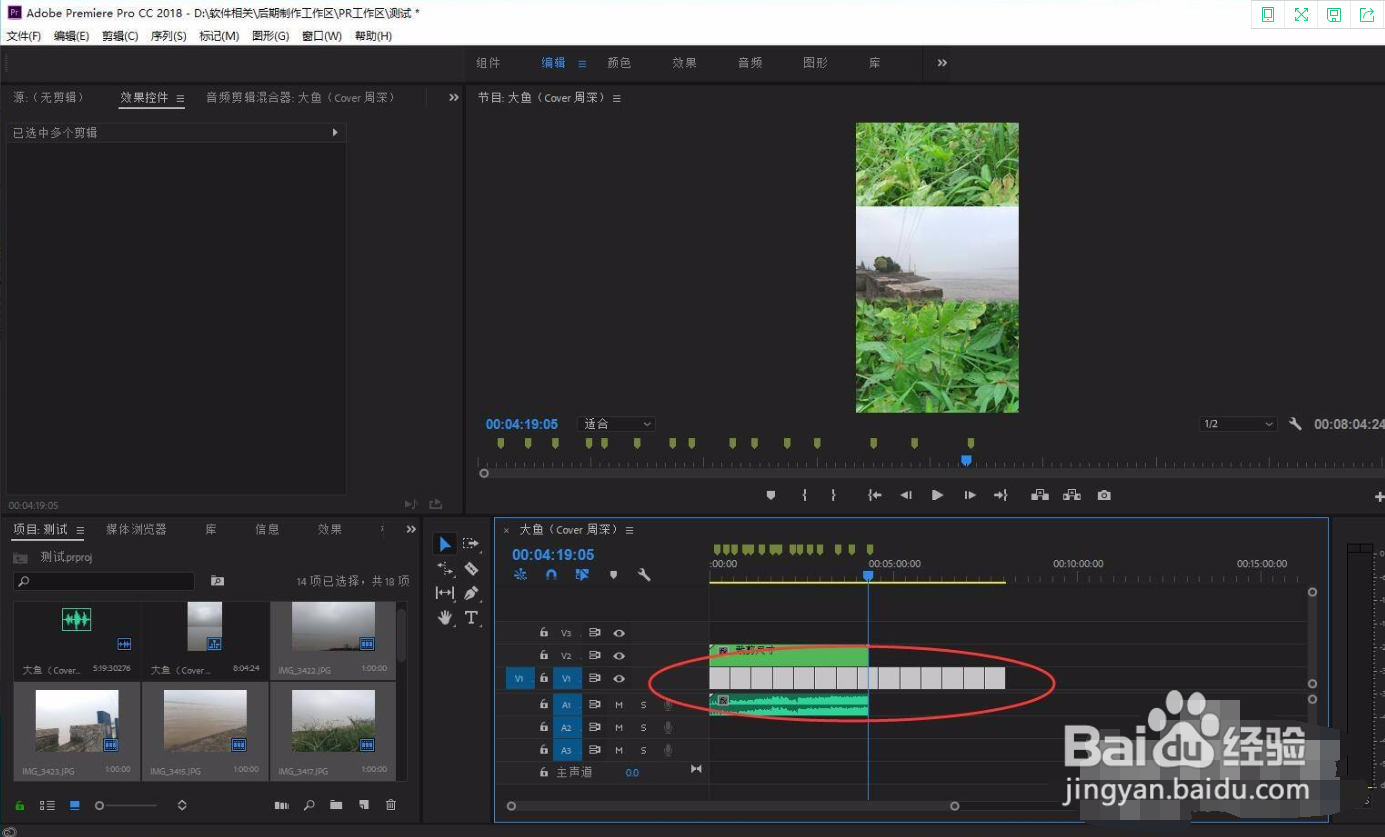
Task: Expand source panel group overflow chevrons
Action: (454, 97)
